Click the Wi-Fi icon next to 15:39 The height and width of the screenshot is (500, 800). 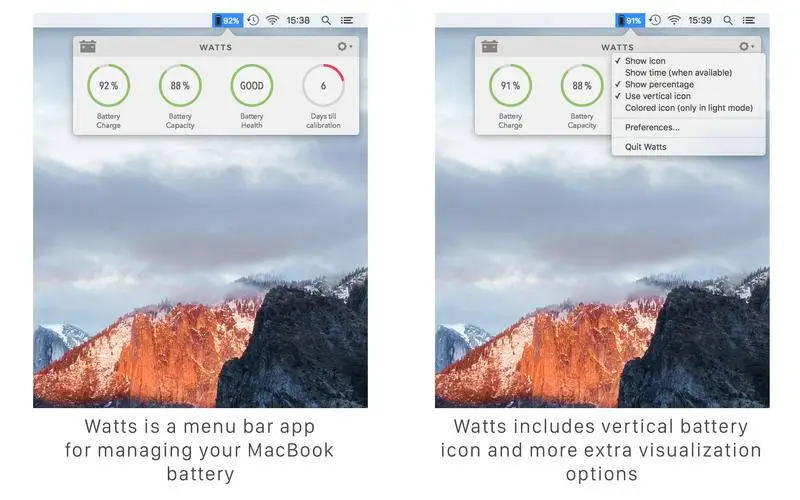[x=674, y=20]
